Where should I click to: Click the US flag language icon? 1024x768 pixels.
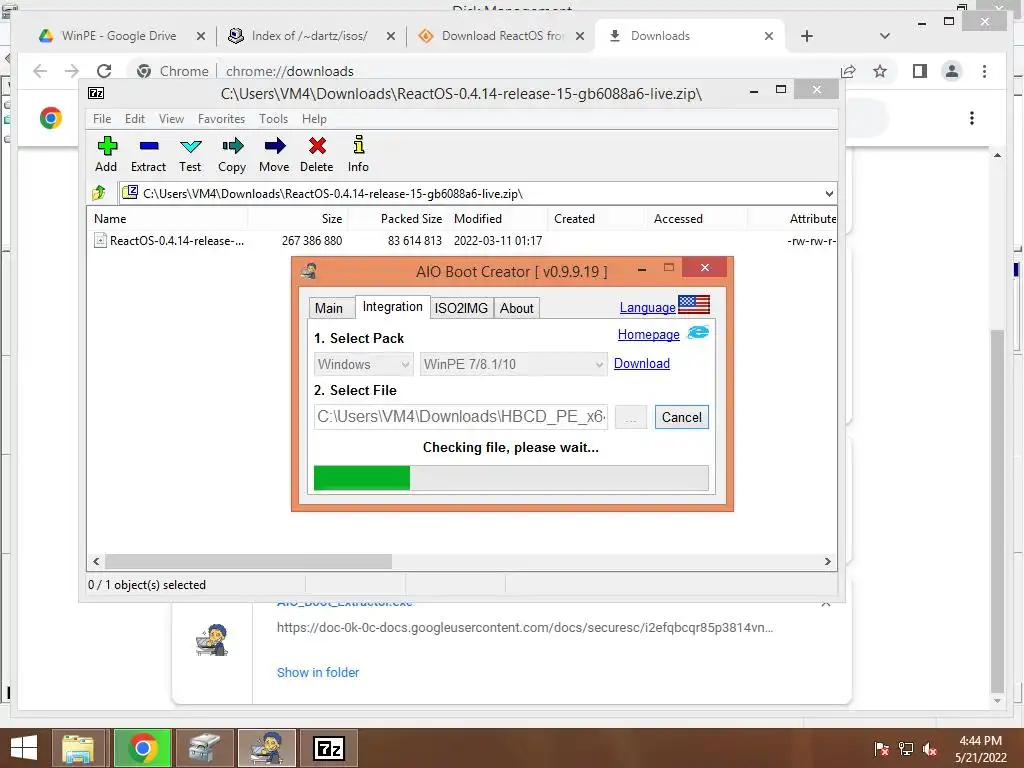(694, 305)
